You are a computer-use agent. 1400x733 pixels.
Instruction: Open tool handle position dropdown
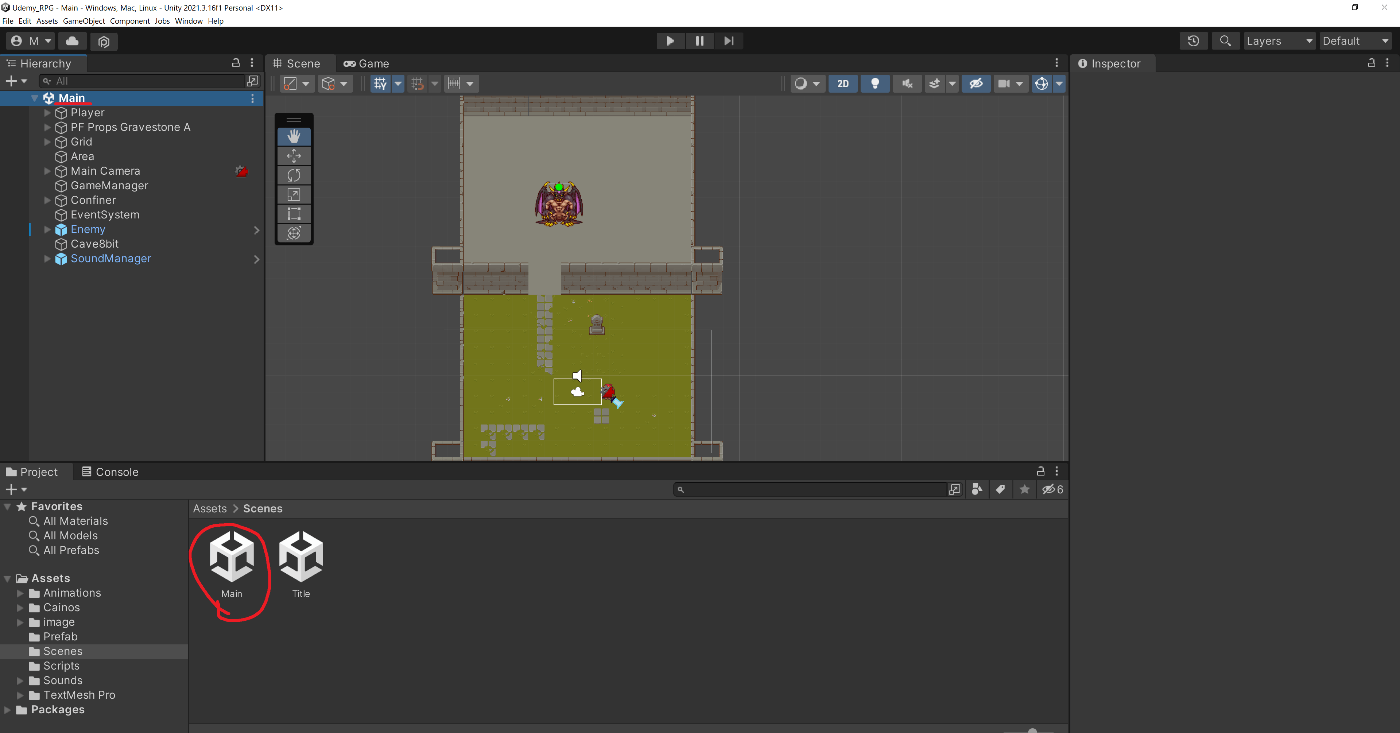(297, 84)
